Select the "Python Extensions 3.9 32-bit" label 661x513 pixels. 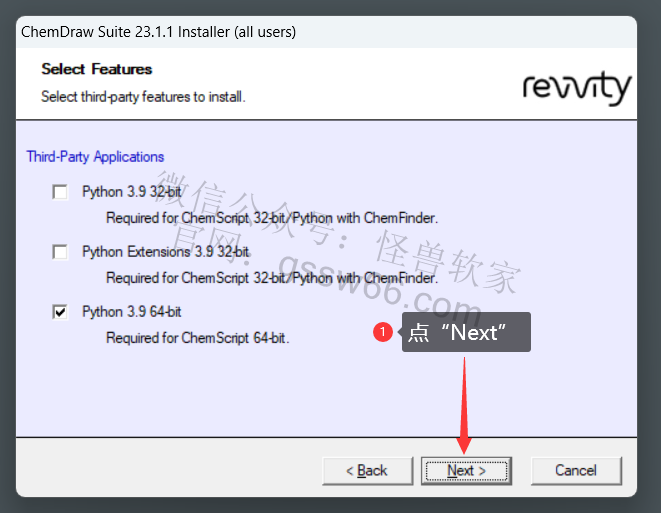tap(166, 252)
